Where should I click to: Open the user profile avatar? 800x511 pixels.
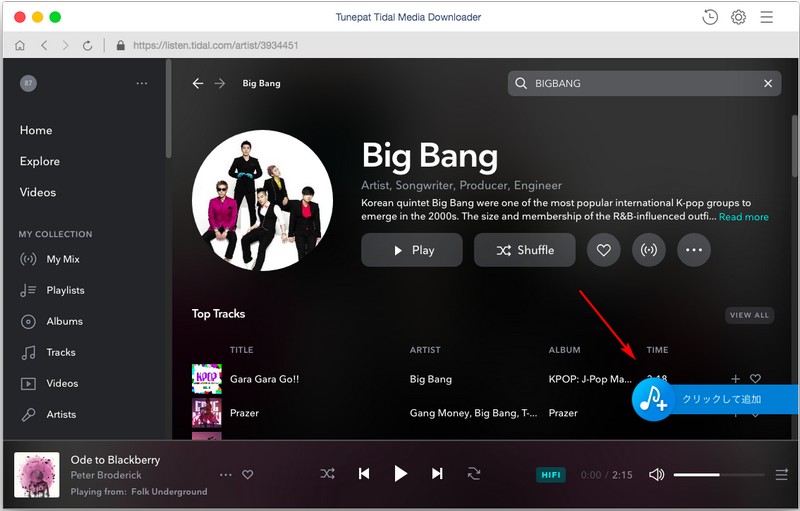(x=28, y=83)
